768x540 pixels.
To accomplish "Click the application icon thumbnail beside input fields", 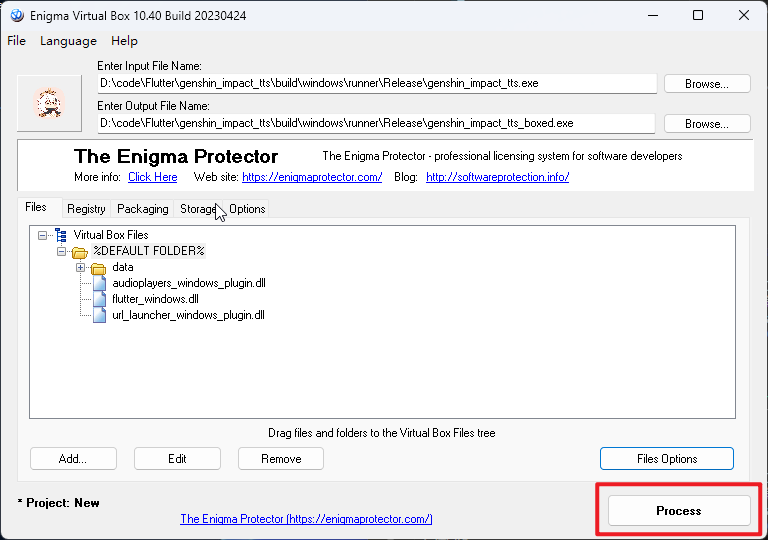I will tap(49, 103).
